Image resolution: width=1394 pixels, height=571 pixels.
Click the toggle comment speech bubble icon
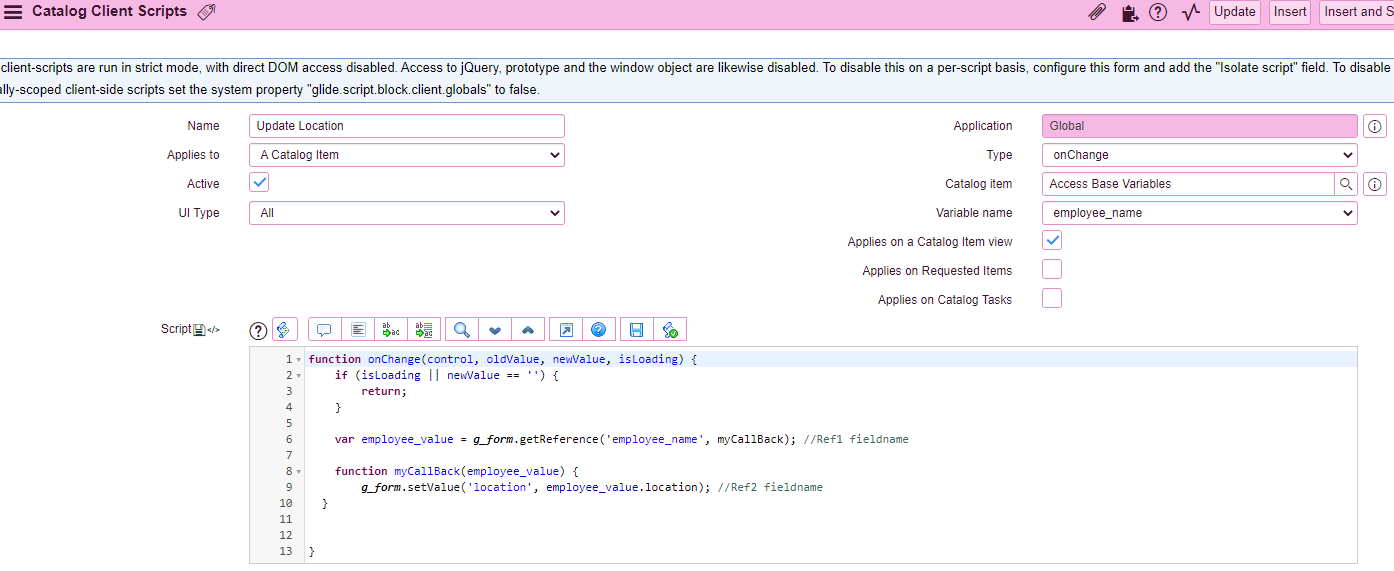click(324, 330)
